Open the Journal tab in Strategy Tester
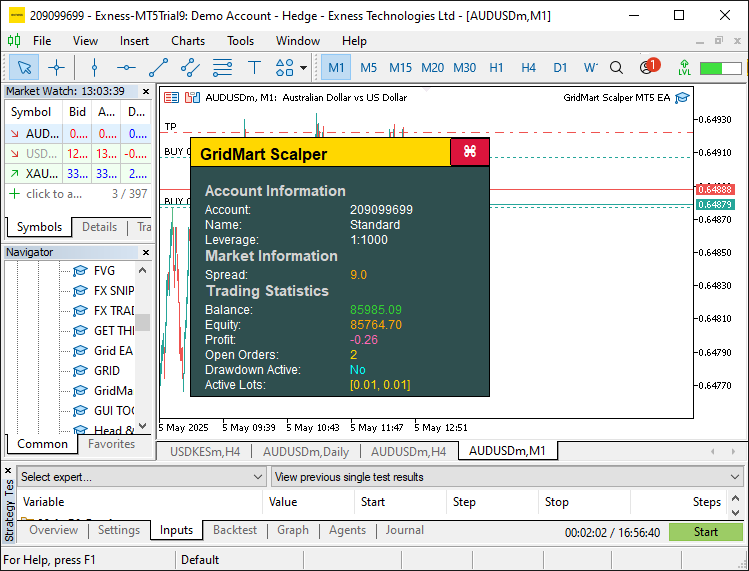The height and width of the screenshot is (571, 749). pos(405,530)
